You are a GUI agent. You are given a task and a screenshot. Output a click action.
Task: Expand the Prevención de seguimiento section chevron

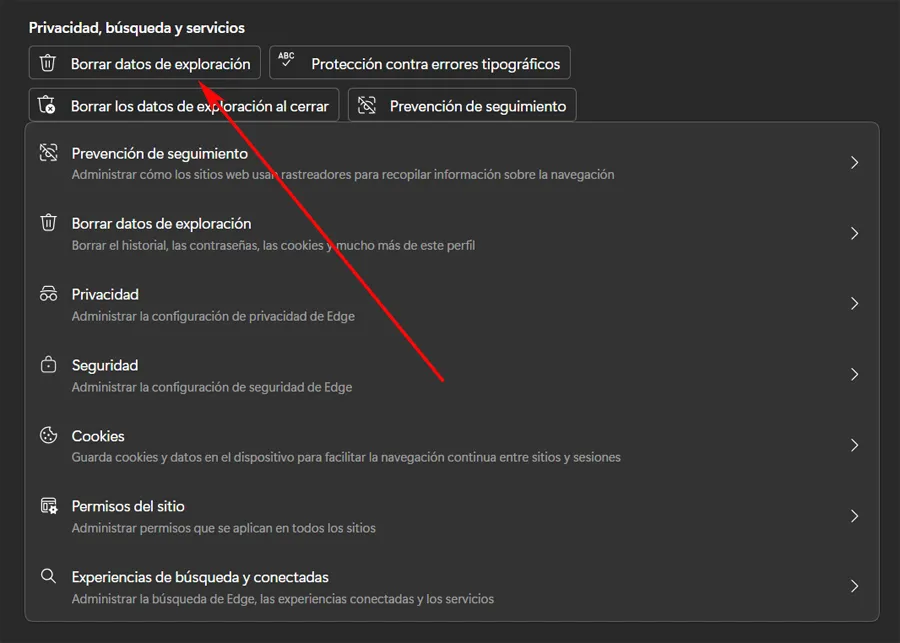point(855,162)
